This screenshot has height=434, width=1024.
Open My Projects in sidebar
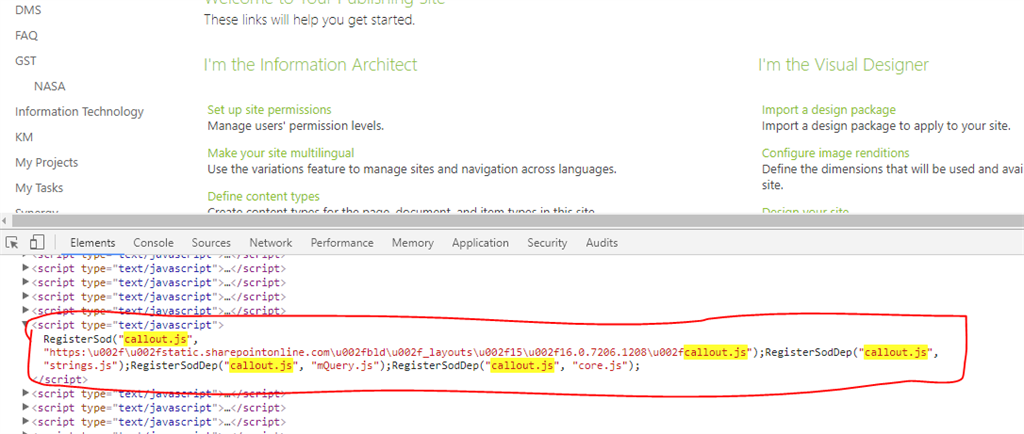pos(46,163)
